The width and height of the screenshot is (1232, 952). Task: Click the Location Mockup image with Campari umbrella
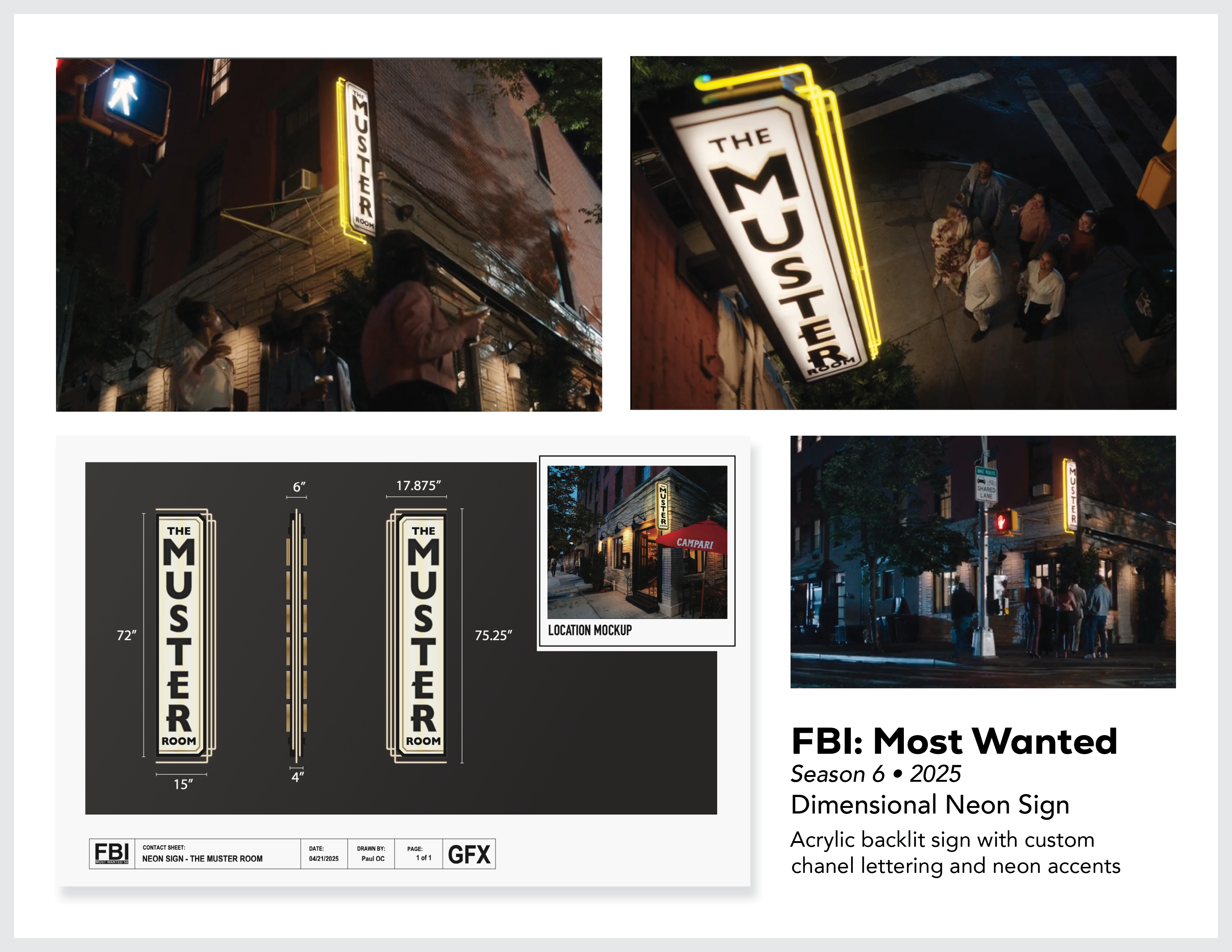coord(637,542)
